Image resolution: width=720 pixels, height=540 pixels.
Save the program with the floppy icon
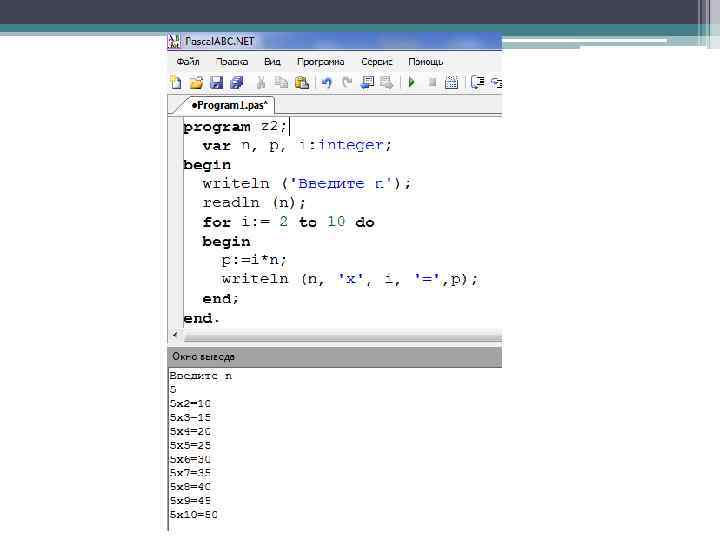point(216,83)
